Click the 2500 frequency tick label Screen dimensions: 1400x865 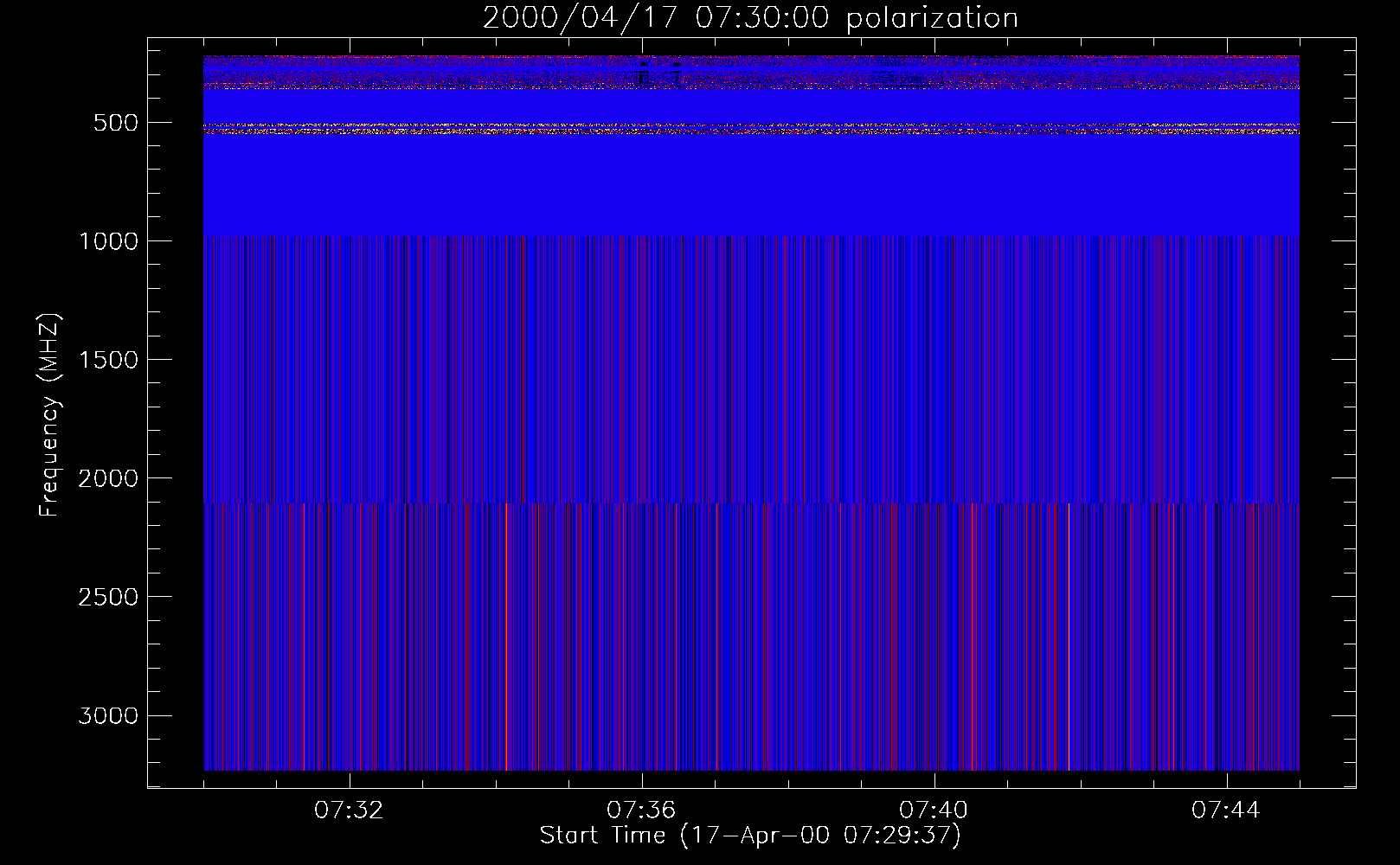point(108,597)
